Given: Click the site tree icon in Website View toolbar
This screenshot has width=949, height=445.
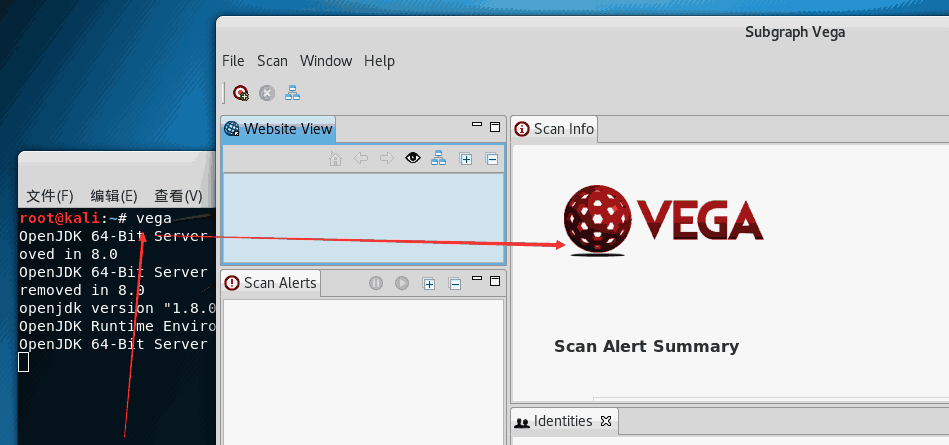Looking at the screenshot, I should tap(438, 159).
